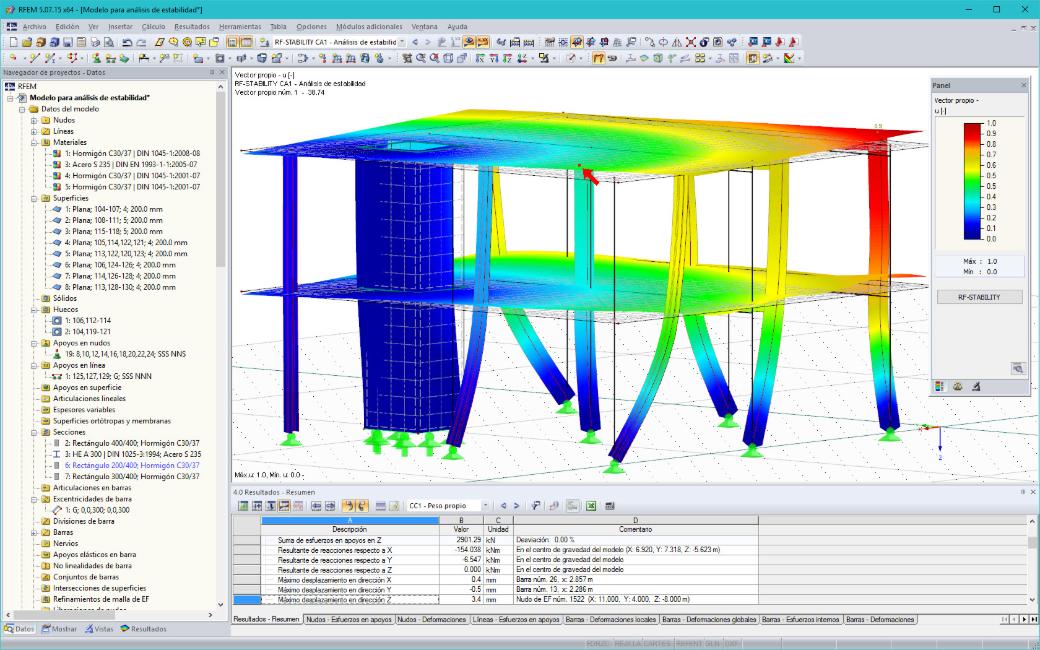The height and width of the screenshot is (650, 1040).
Task: Expand the Barras tree node
Action: 34,533
